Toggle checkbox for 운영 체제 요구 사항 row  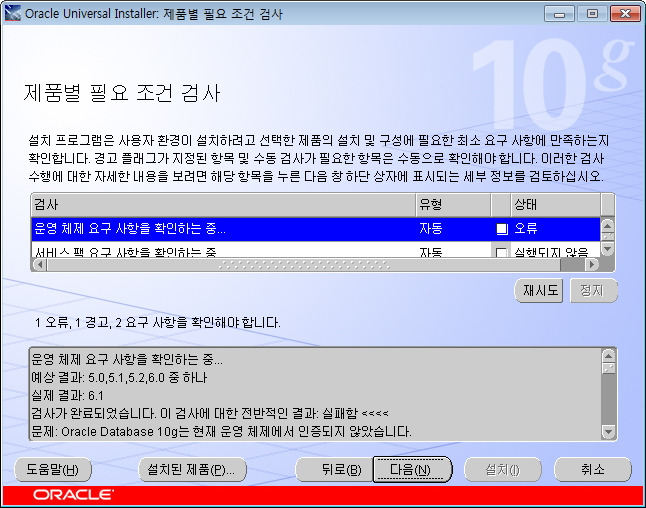coord(502,229)
